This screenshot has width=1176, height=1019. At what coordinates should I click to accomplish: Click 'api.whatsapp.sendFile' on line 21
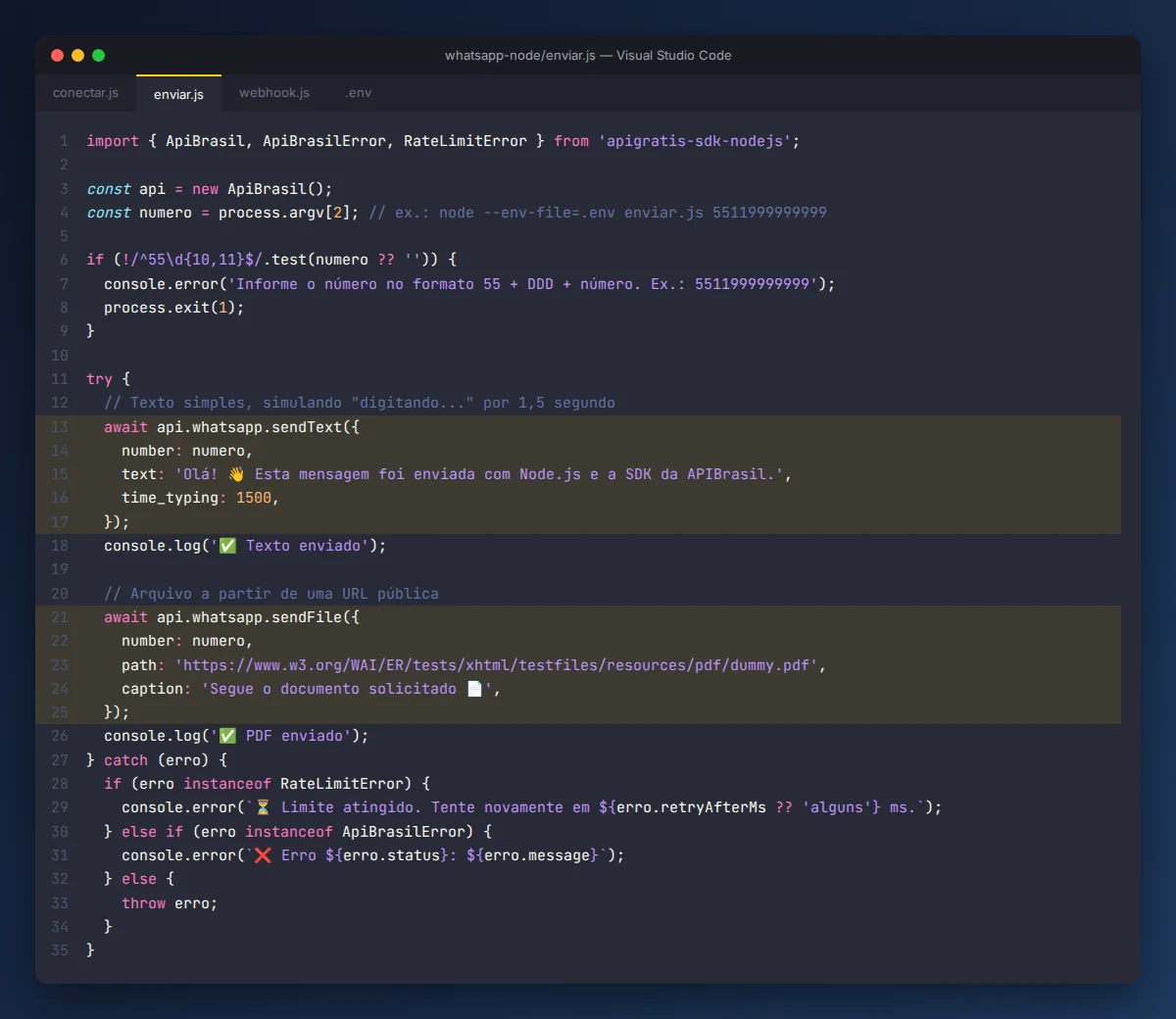[250, 617]
